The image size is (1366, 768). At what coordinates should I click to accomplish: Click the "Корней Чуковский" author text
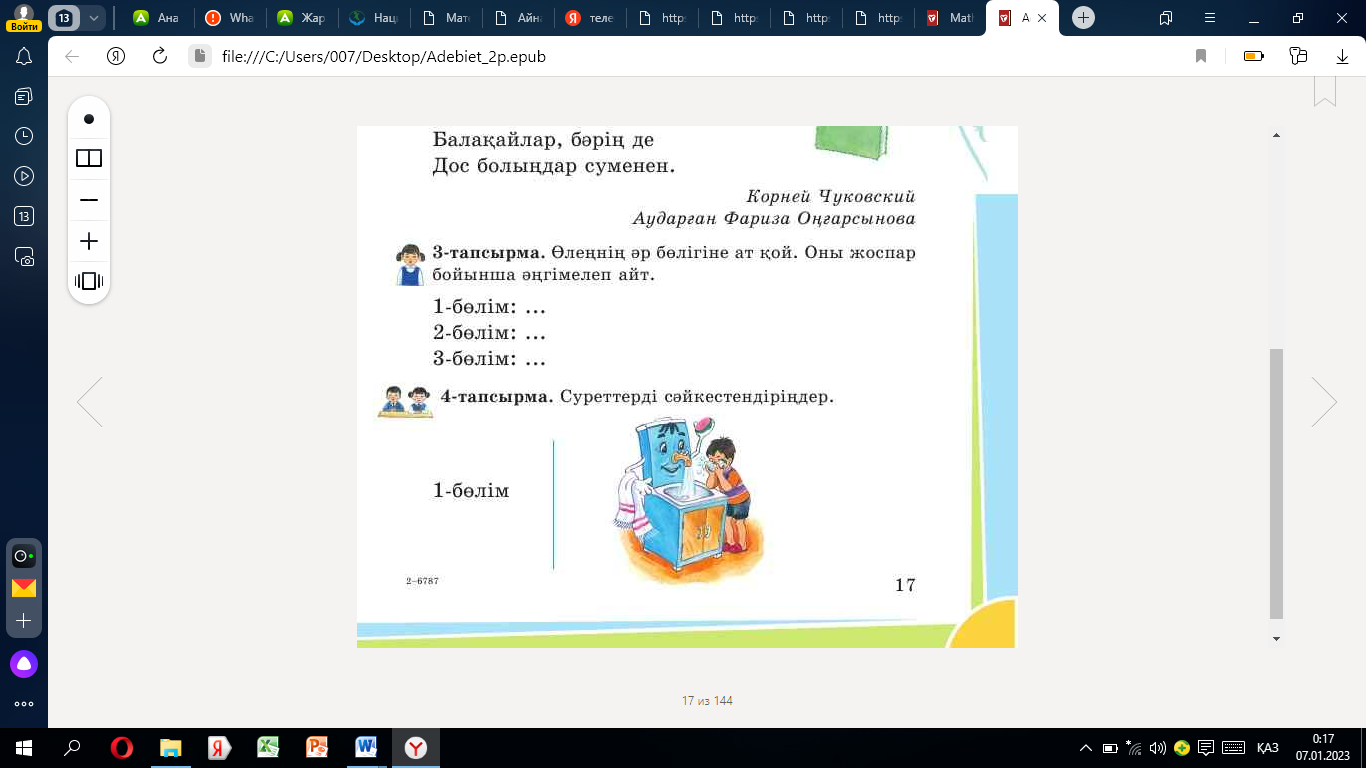[x=830, y=196]
